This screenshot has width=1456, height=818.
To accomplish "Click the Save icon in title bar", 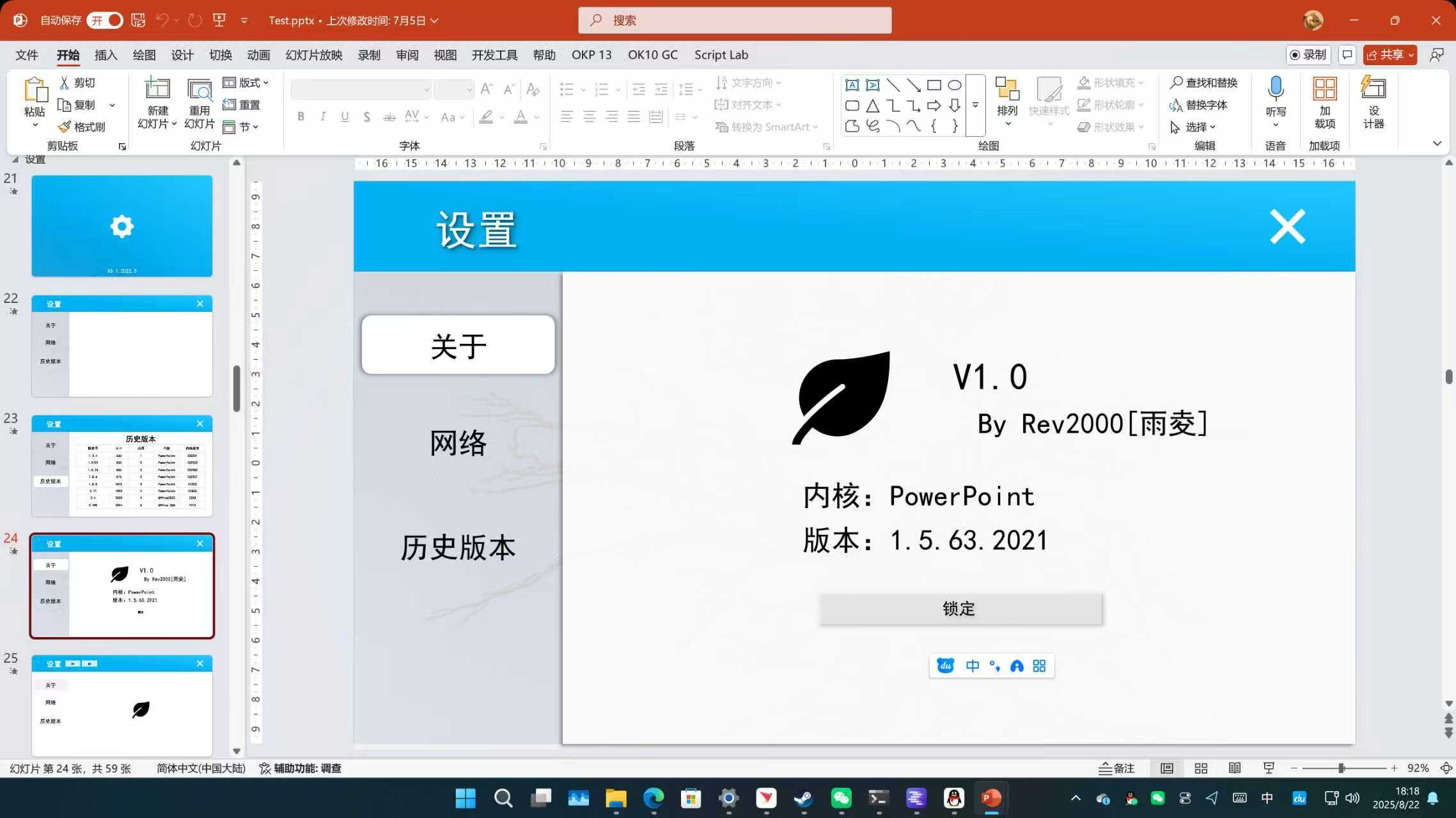I will 138,20.
